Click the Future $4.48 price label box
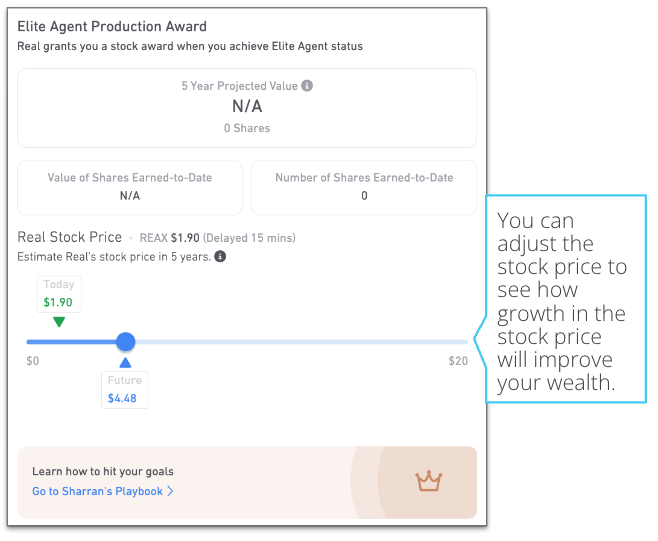 point(125,390)
